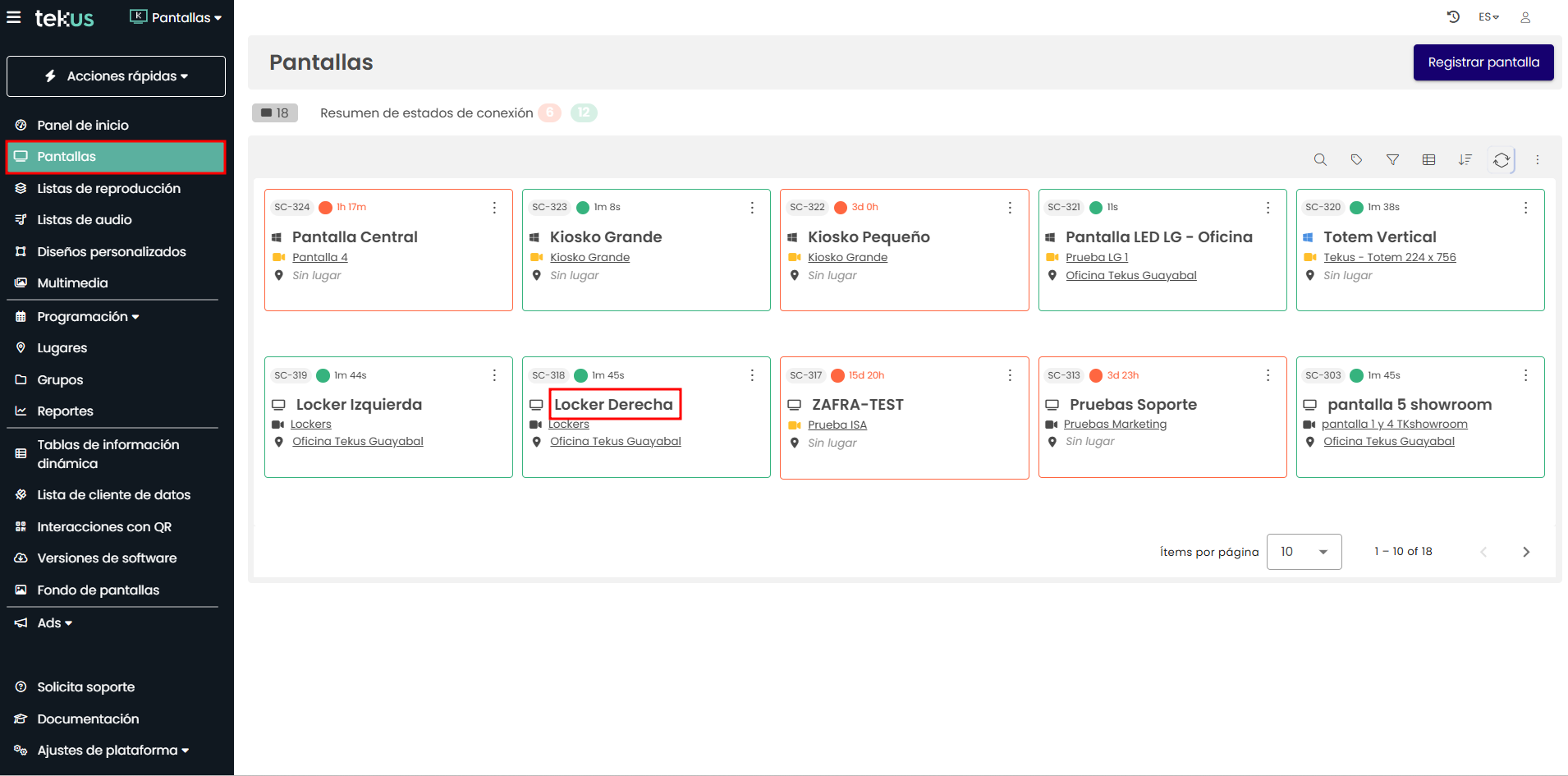The image size is (1568, 776).
Task: Click the search magnifier icon in toolbar
Action: tap(1320, 160)
